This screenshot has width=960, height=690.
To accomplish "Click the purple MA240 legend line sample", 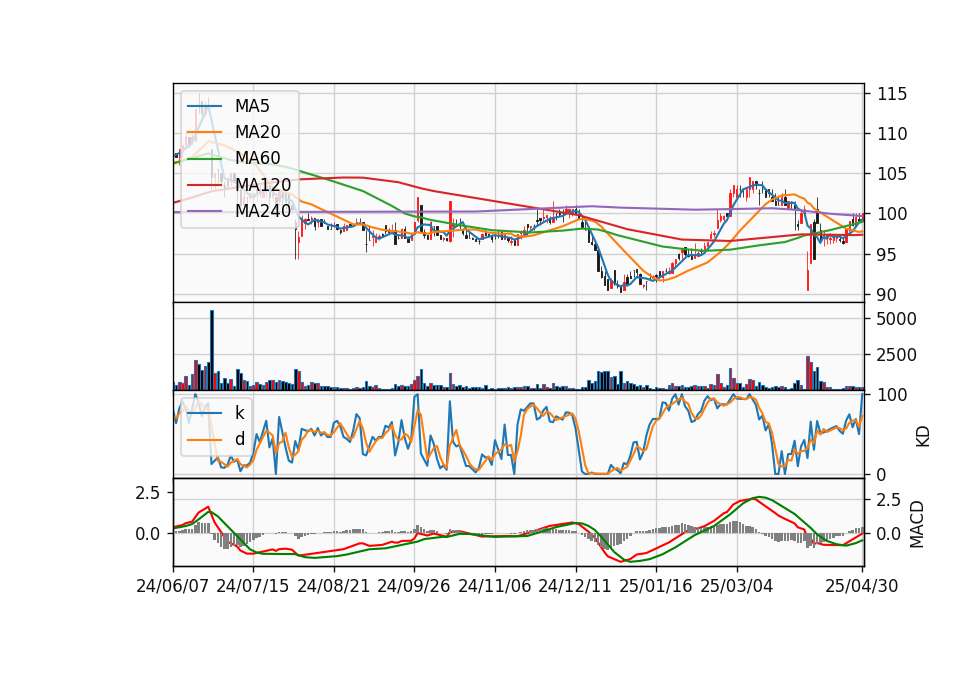I will pyautogui.click(x=204, y=211).
